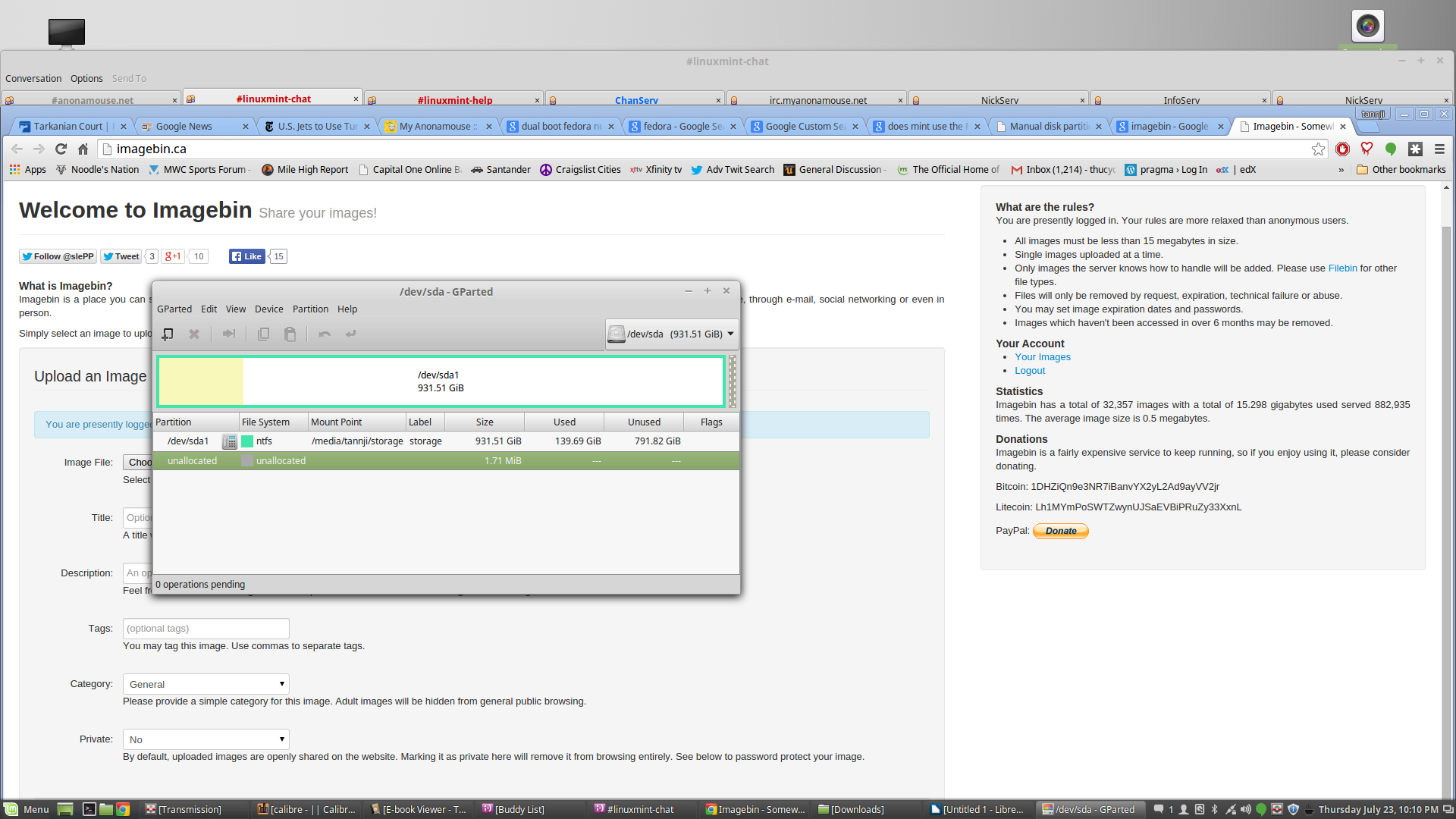Open the Apps bookmarks shortcut
The width and height of the screenshot is (1456, 819).
(x=28, y=170)
